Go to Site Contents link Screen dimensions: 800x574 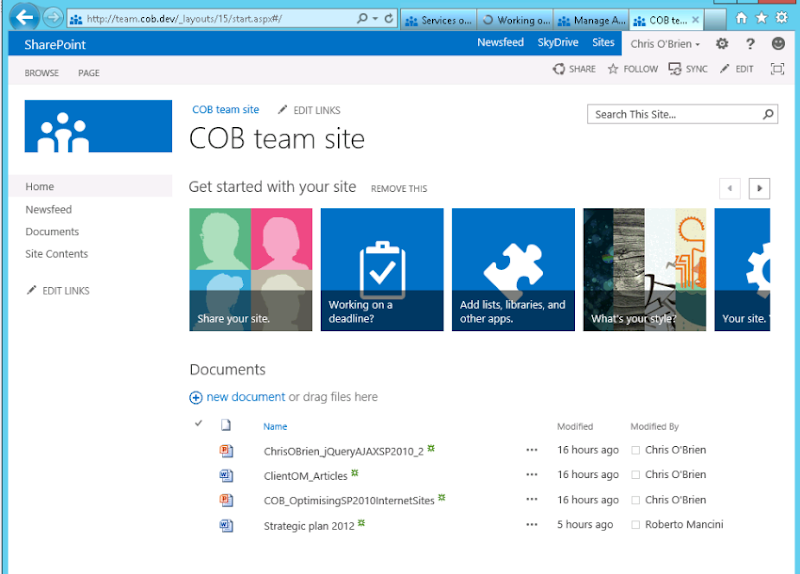[57, 254]
